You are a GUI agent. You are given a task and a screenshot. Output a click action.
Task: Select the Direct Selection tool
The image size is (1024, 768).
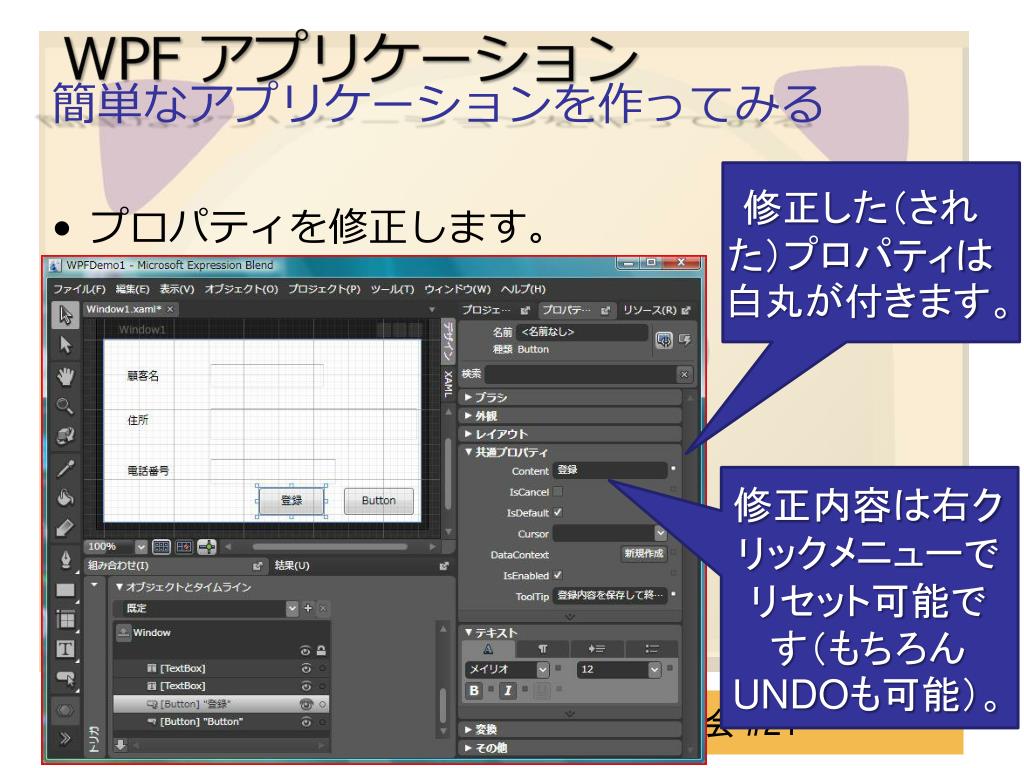(x=65, y=345)
